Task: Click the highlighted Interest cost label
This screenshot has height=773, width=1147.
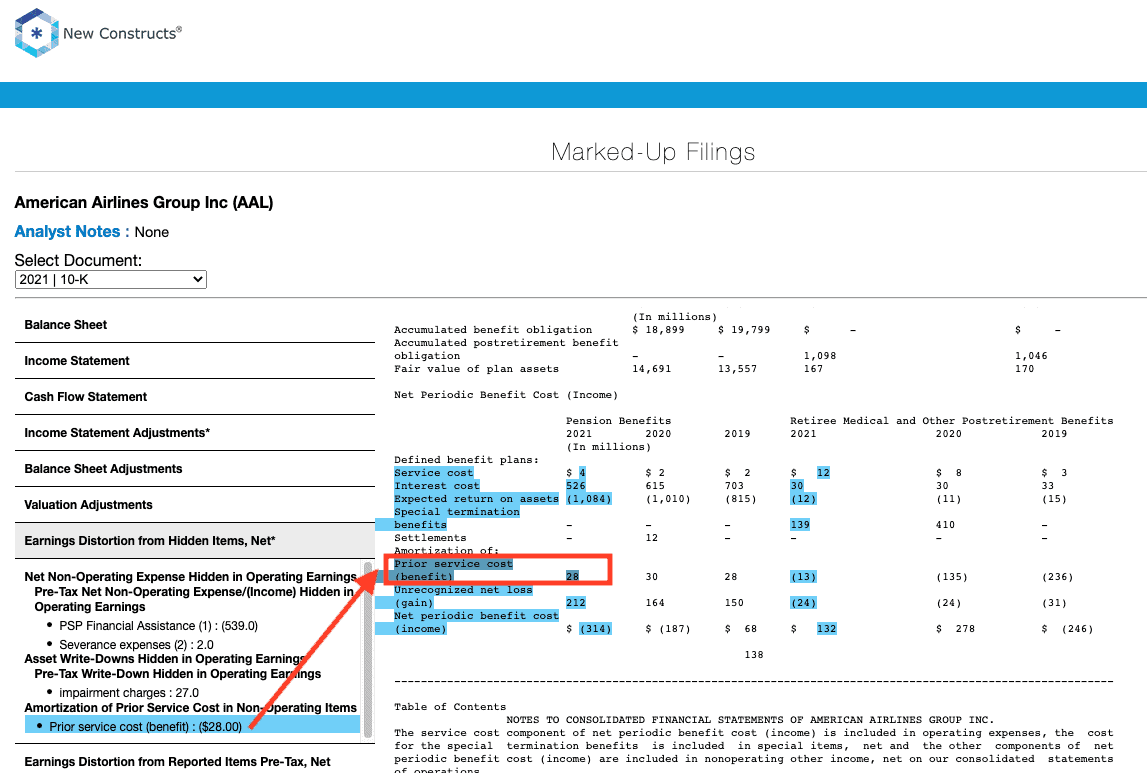Action: tap(437, 486)
